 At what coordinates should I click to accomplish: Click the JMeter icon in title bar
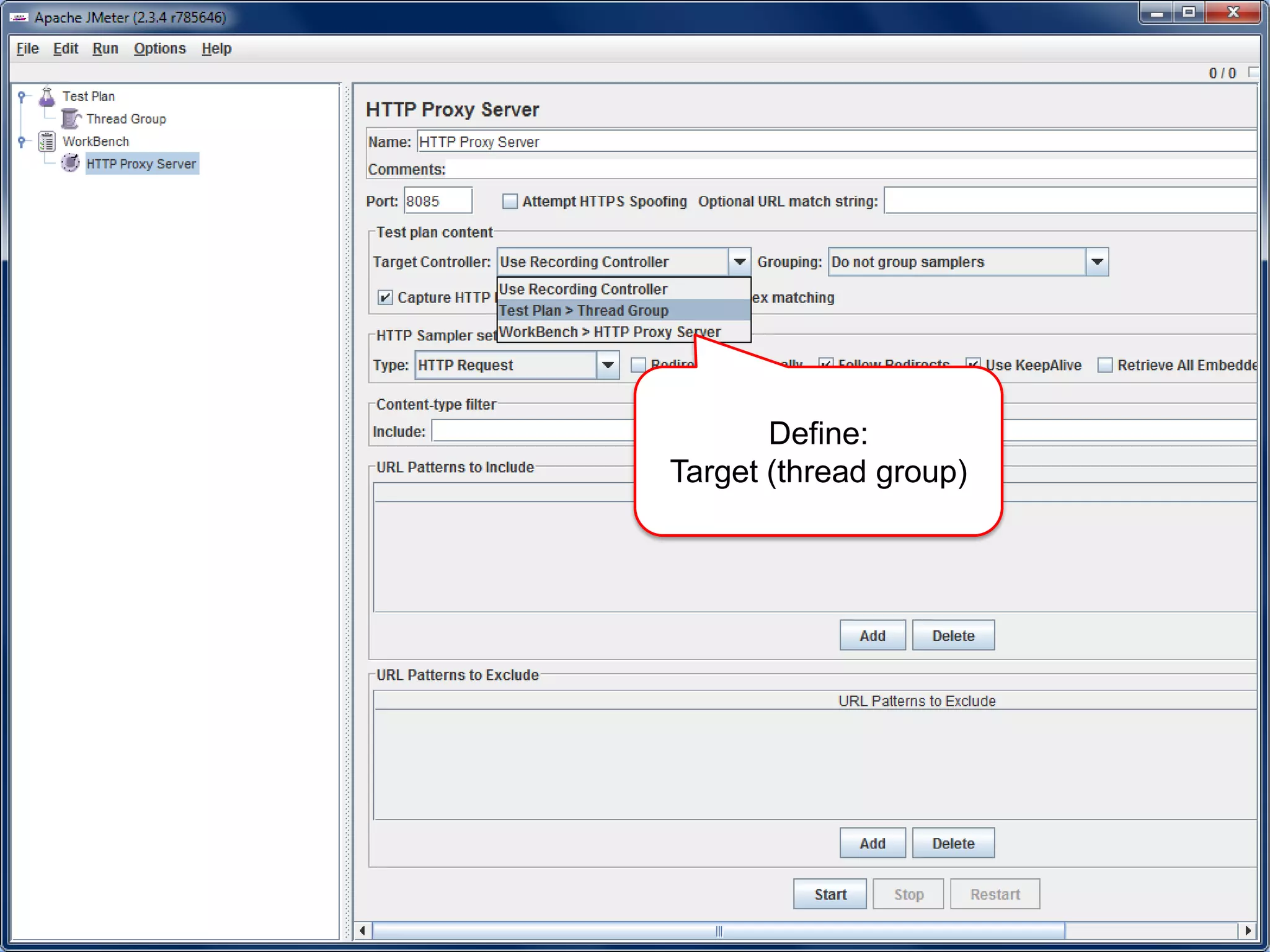[x=19, y=17]
